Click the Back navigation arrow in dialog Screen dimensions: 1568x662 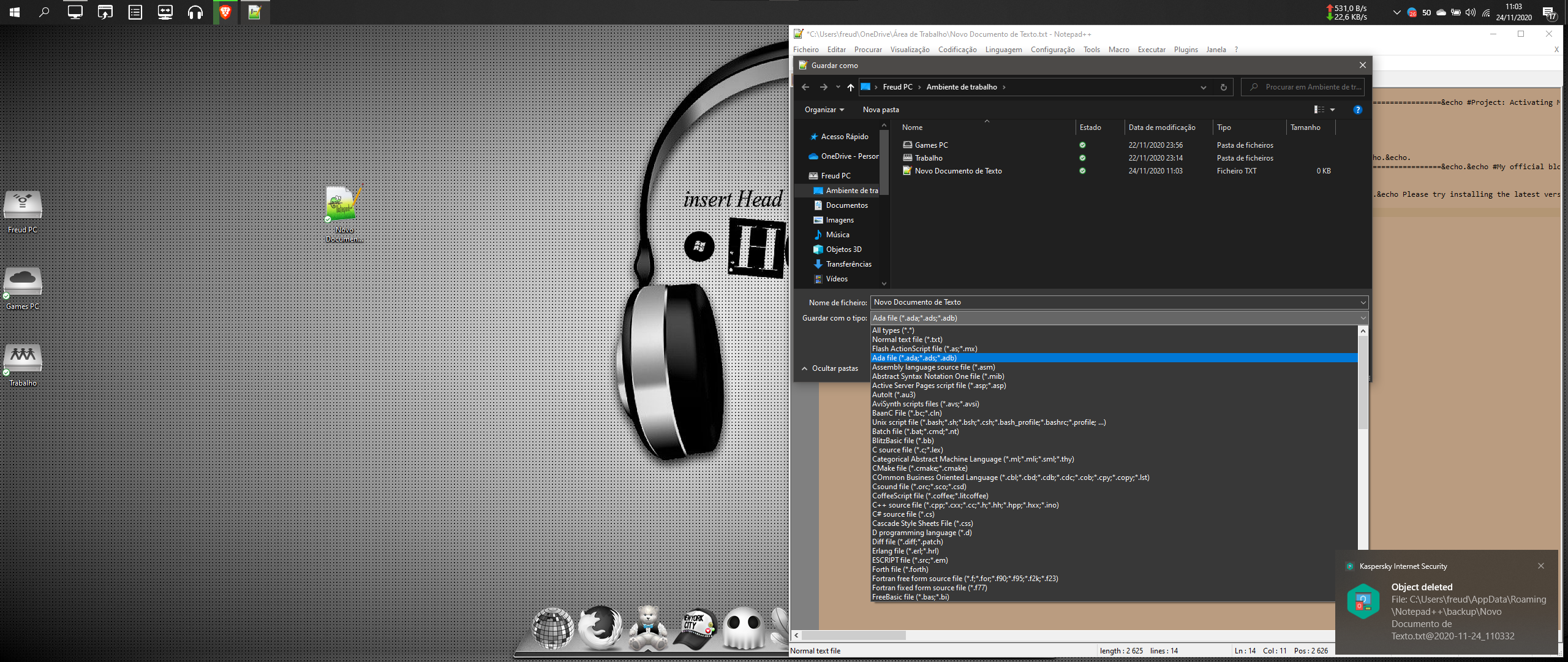[805, 87]
